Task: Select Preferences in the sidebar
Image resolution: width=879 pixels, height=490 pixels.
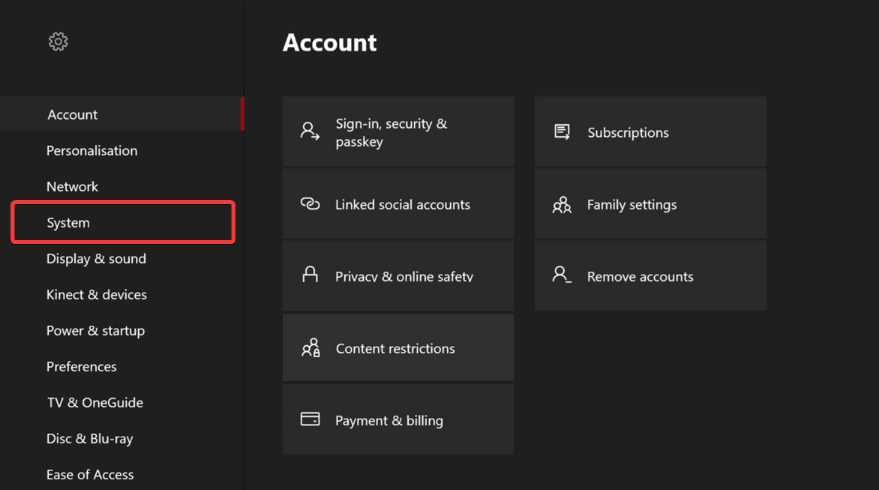Action: coord(122,366)
